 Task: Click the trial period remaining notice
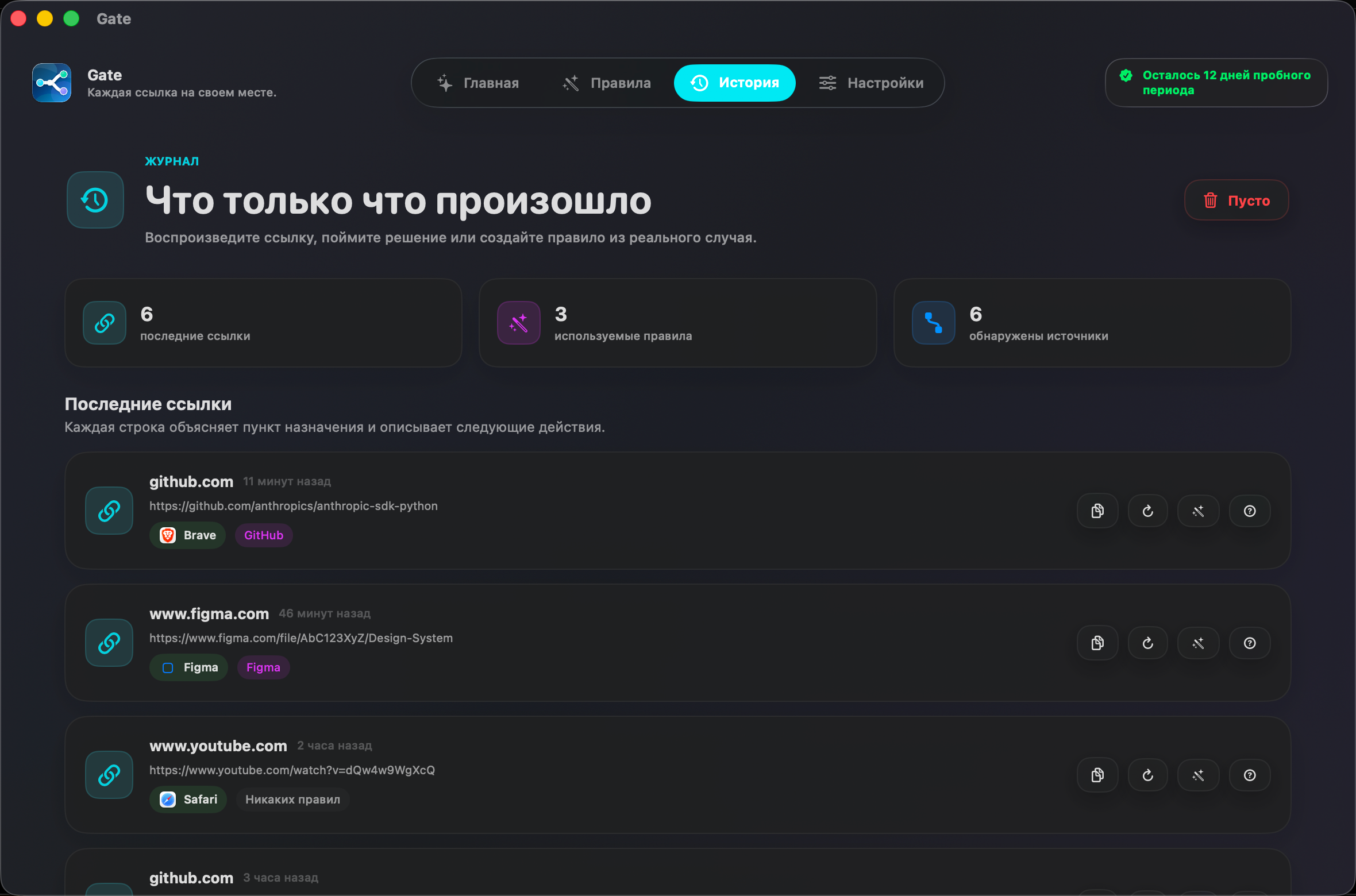pos(1216,83)
